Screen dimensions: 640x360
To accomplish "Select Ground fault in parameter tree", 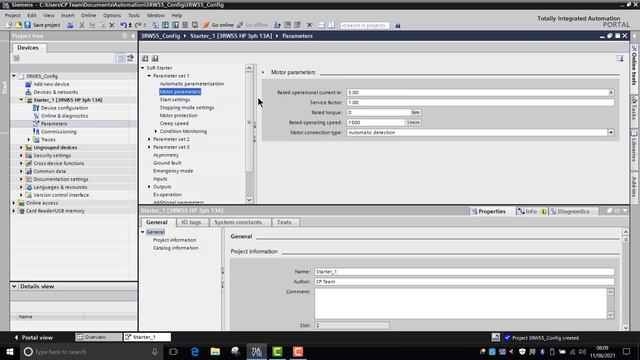I will click(167, 163).
